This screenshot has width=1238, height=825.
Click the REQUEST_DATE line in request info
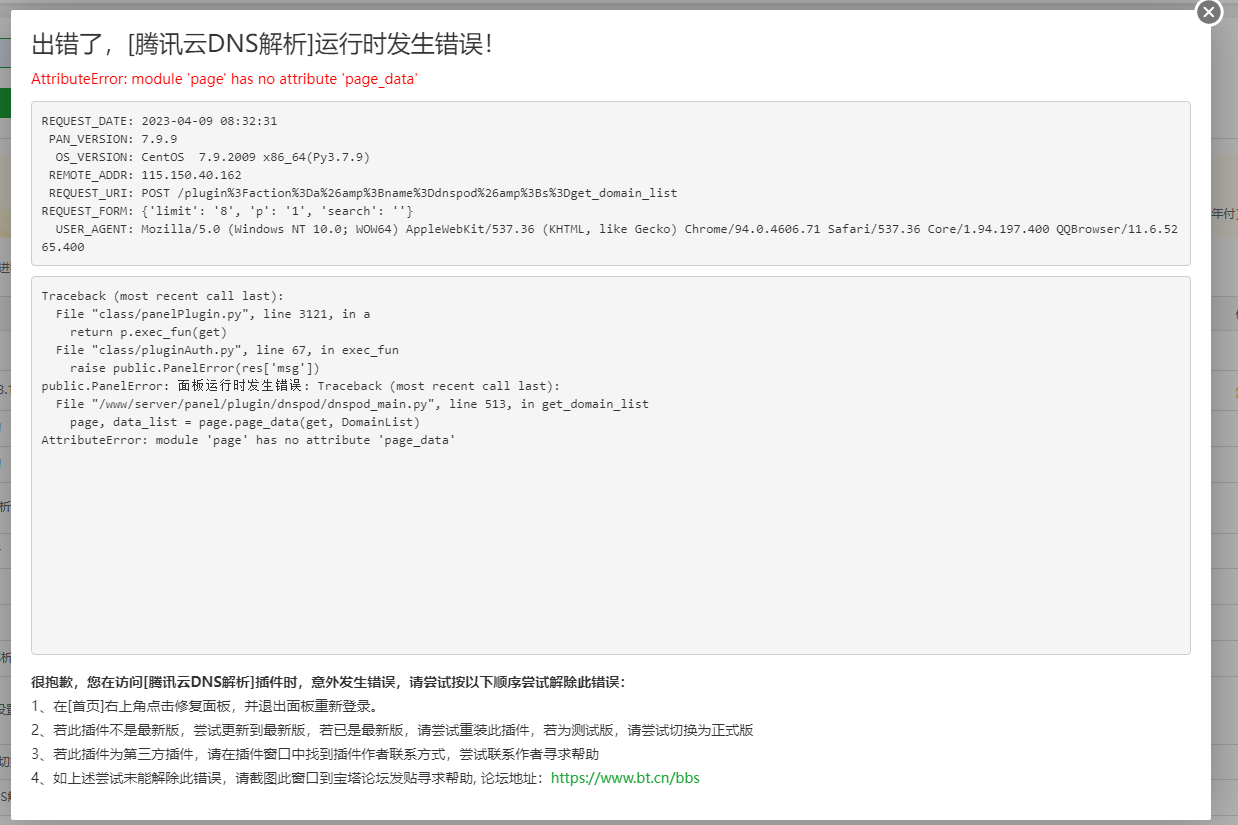point(160,121)
